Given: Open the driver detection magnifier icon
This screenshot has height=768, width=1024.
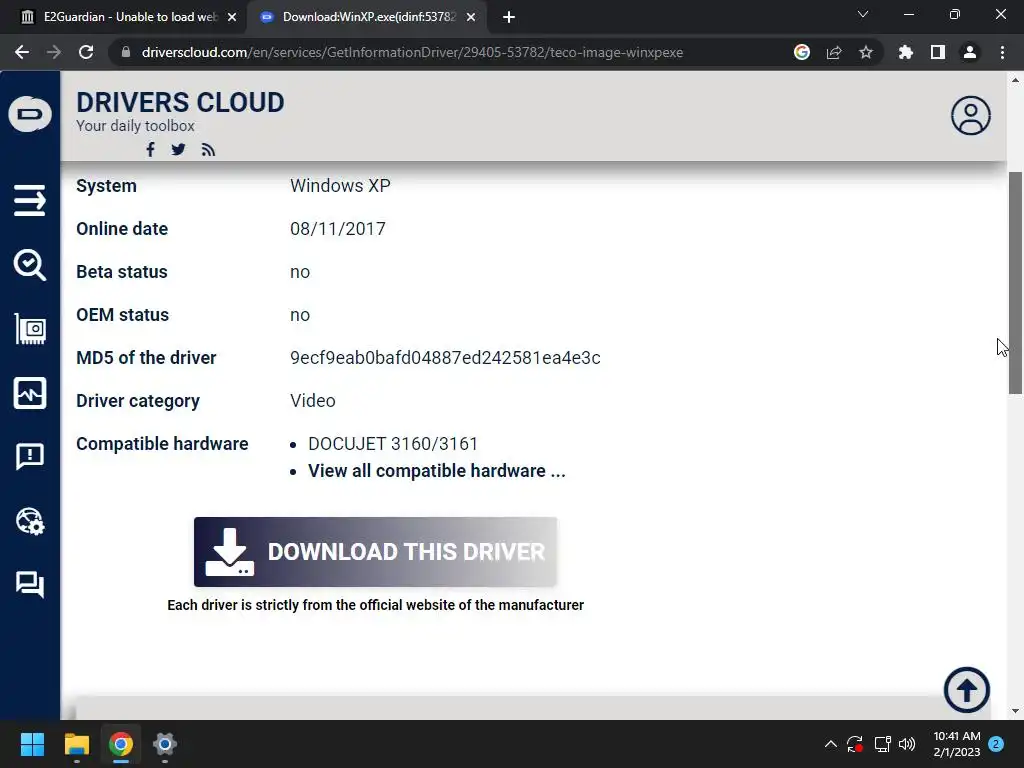Looking at the screenshot, I should coord(30,264).
